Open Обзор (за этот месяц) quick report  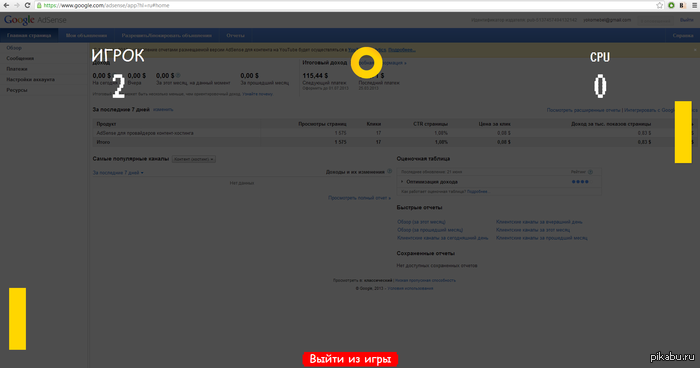pos(421,222)
